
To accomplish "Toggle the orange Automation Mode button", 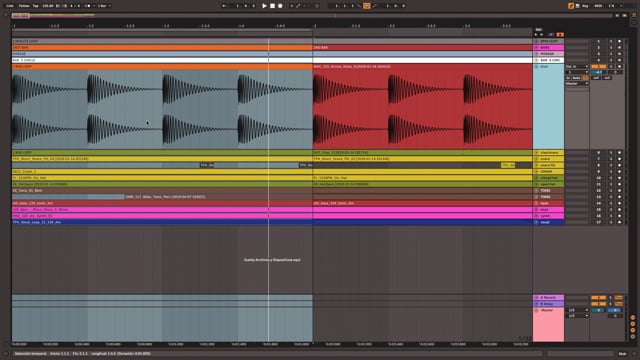I will [x=560, y=35].
